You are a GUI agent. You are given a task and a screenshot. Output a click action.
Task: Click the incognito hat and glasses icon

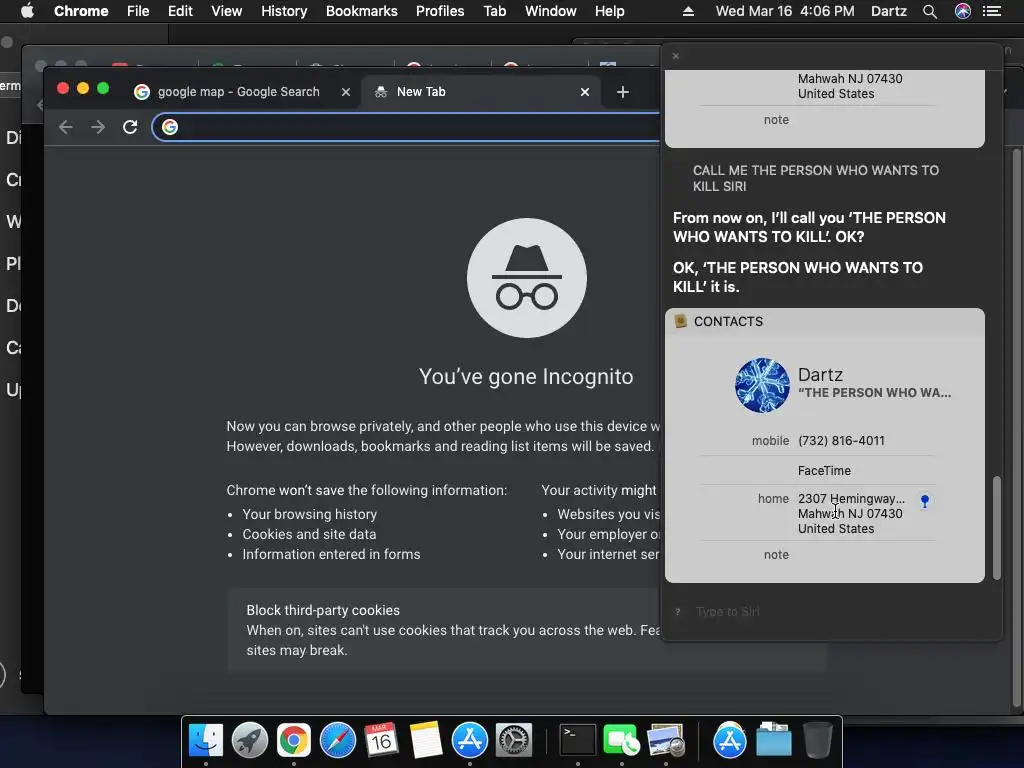click(526, 278)
